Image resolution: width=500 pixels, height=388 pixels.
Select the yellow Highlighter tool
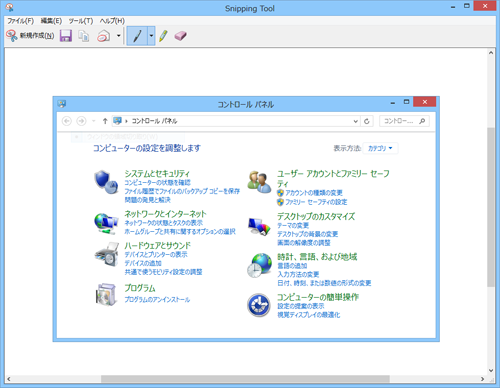coord(163,36)
